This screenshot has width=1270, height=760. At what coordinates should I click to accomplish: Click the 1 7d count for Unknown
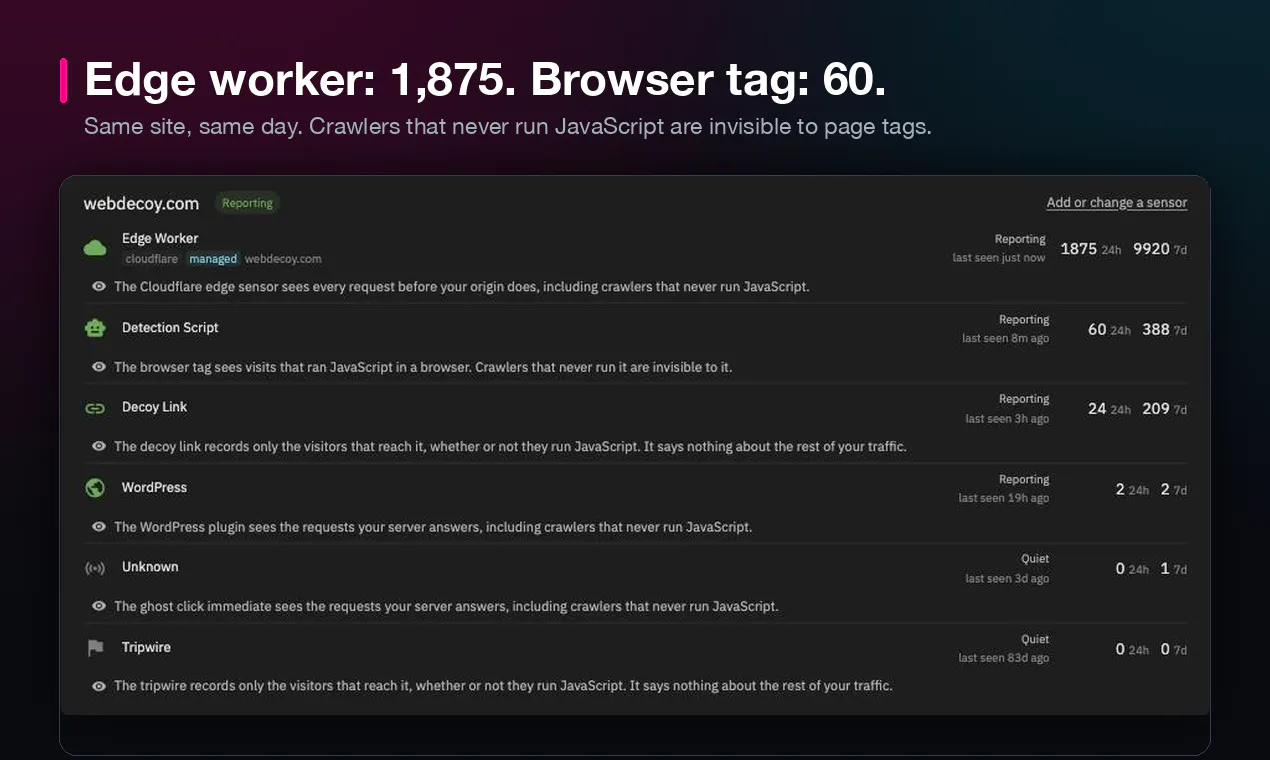[1174, 569]
